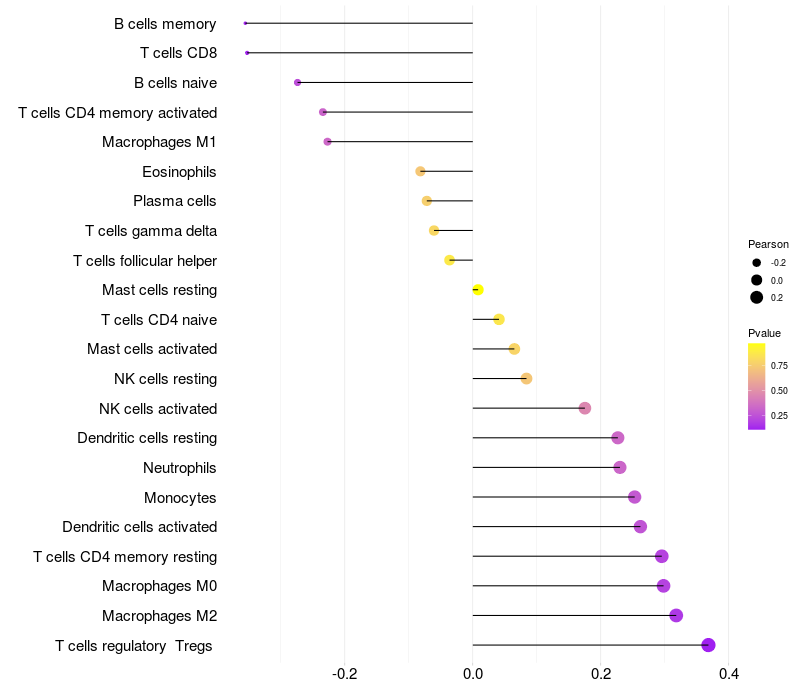Image resolution: width=800 pixels, height=700 pixels.
Task: Click the Monocytes axis label
Action: pos(180,498)
